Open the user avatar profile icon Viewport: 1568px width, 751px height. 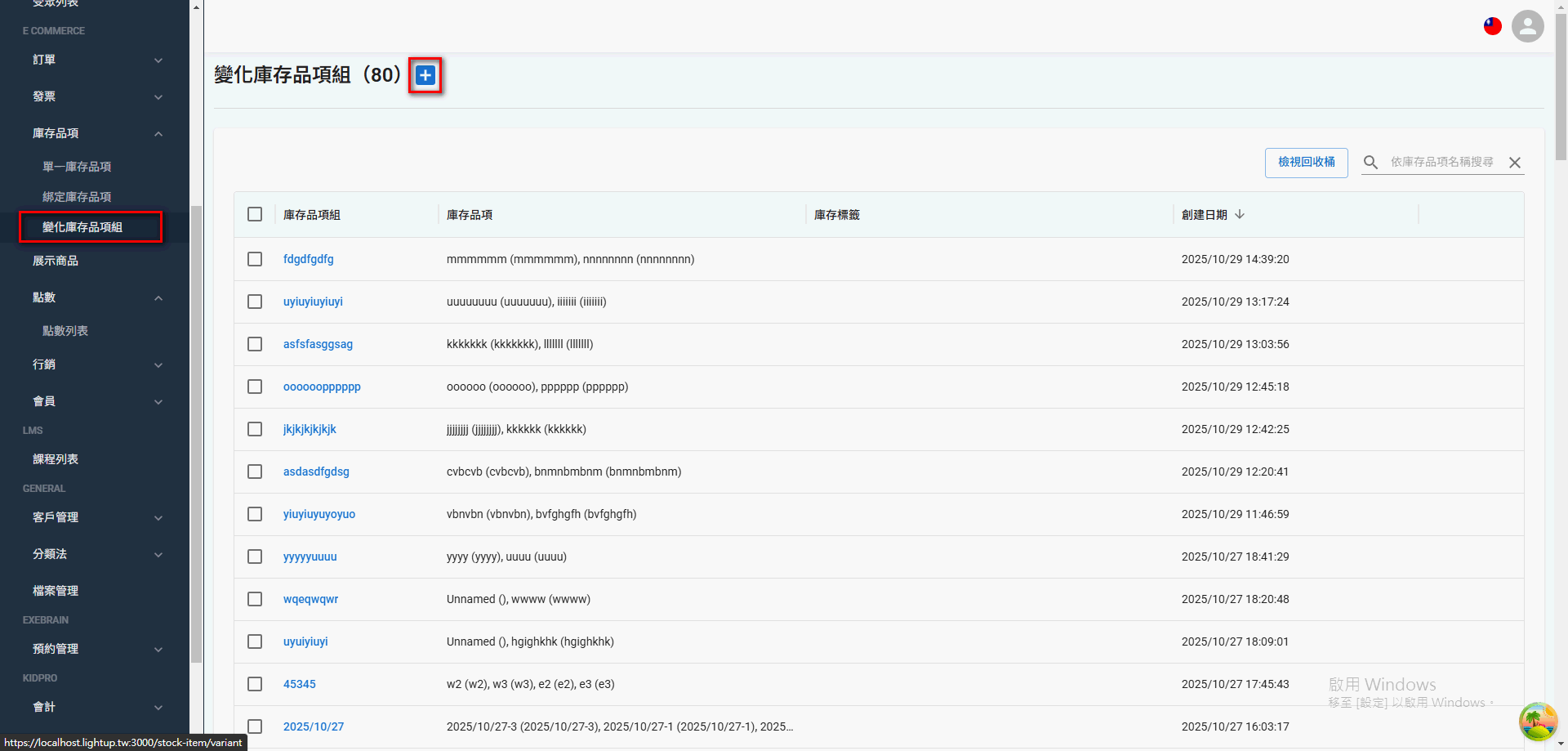[x=1527, y=25]
